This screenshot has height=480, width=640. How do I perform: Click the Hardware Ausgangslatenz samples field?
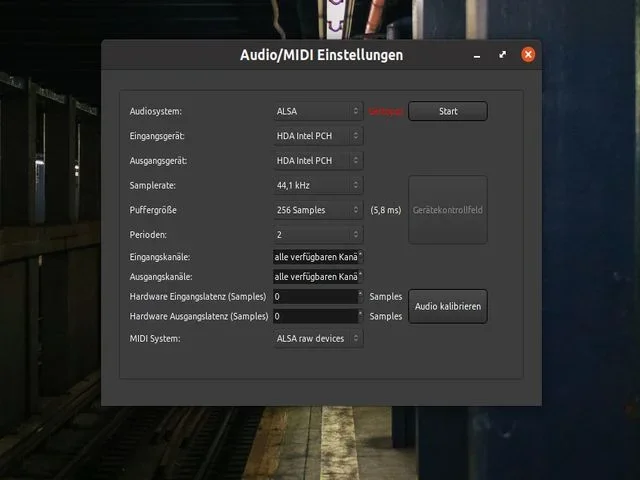pos(316,316)
